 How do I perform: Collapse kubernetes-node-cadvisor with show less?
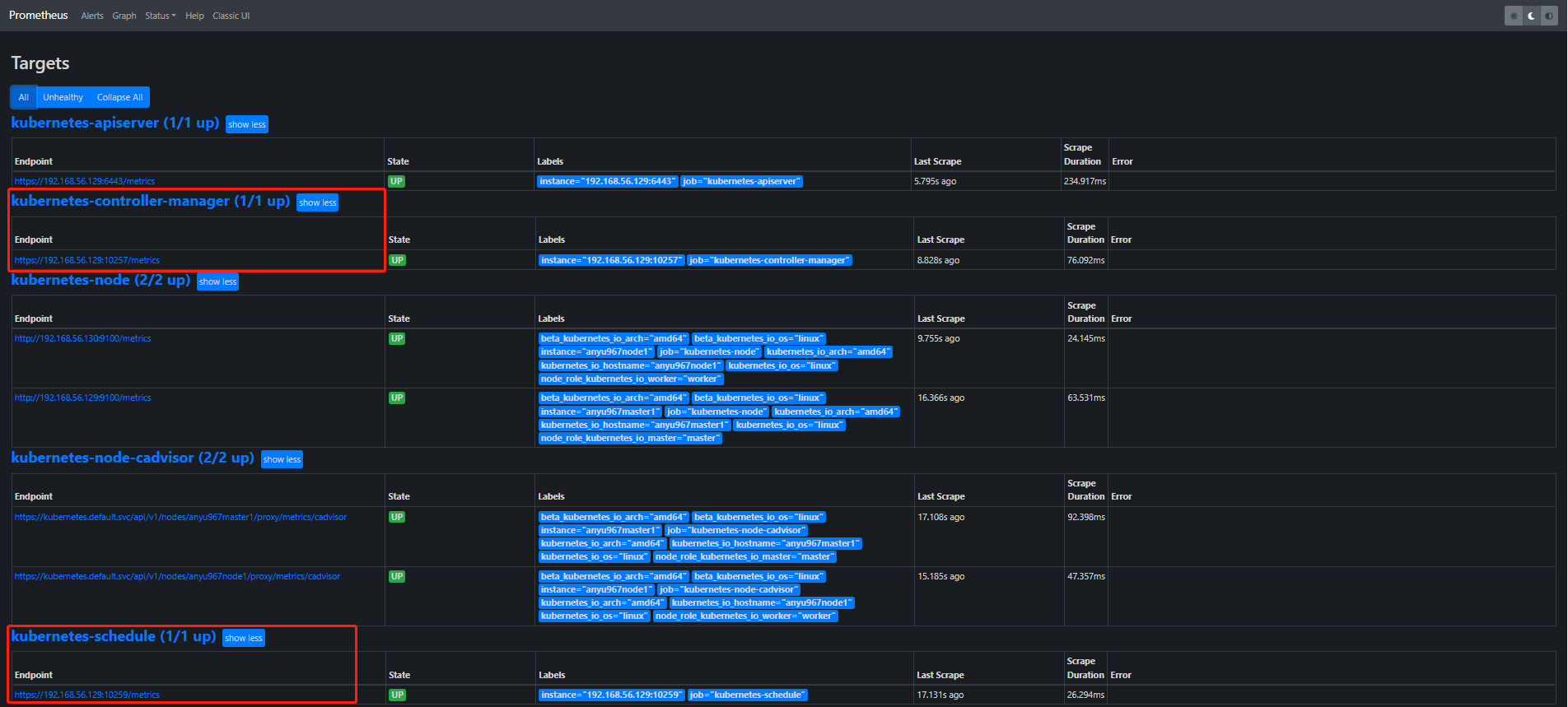(x=282, y=459)
